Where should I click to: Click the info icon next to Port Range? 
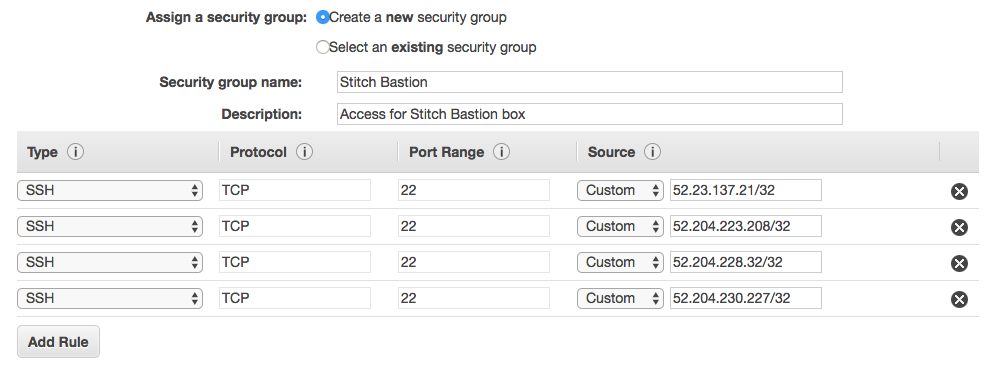coord(502,152)
